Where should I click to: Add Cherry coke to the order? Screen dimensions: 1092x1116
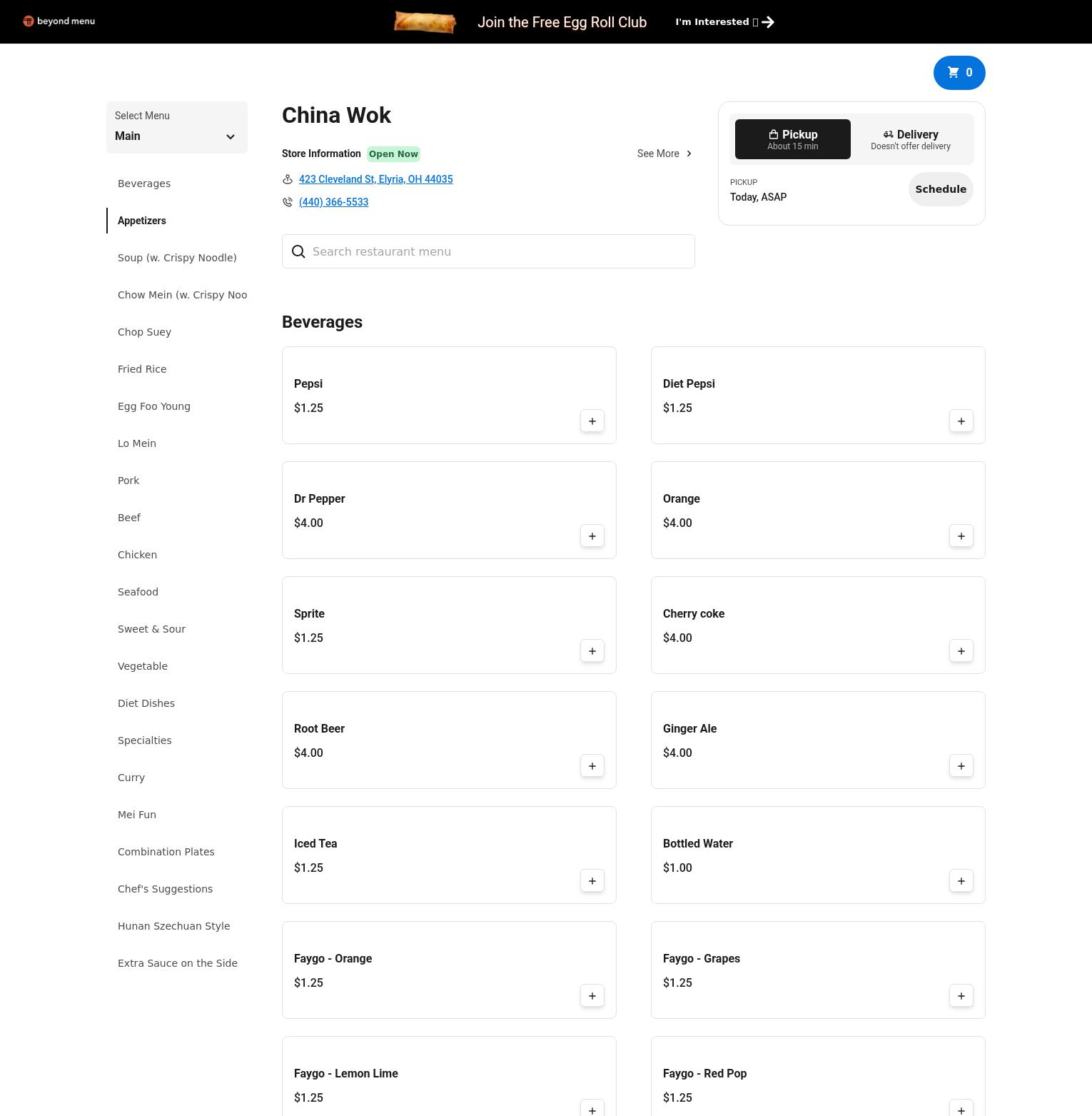[x=961, y=651]
